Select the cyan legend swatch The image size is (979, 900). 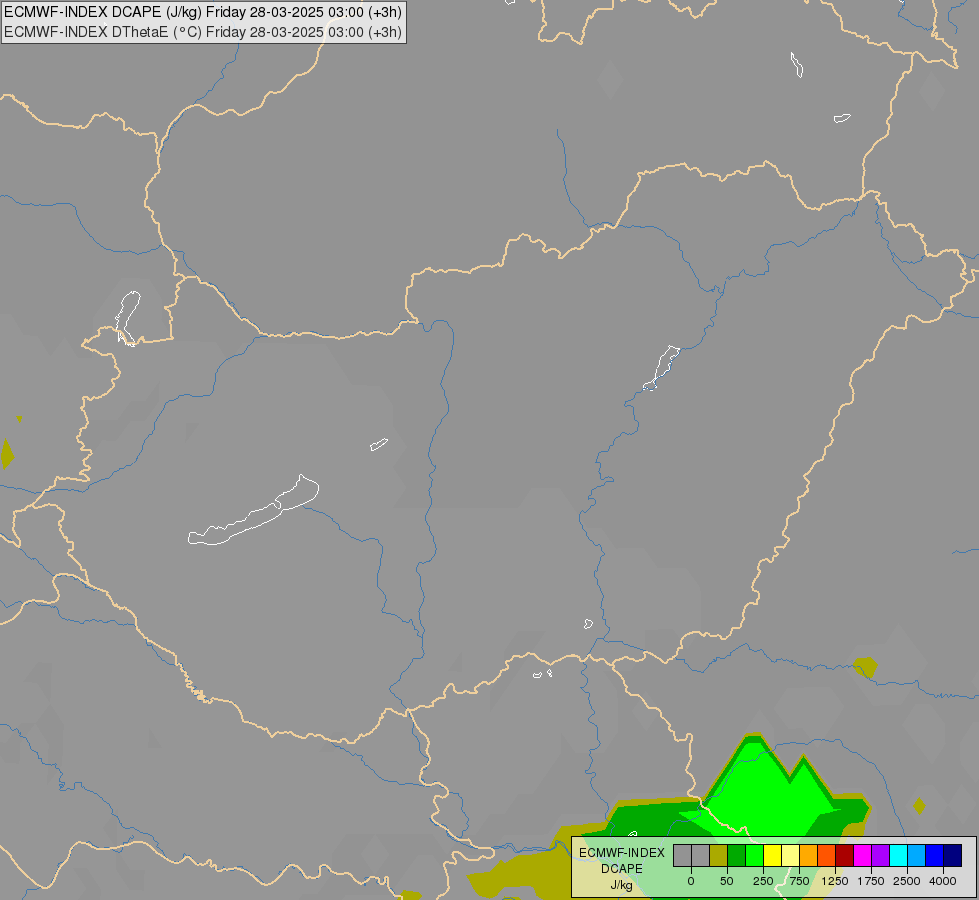click(x=898, y=855)
